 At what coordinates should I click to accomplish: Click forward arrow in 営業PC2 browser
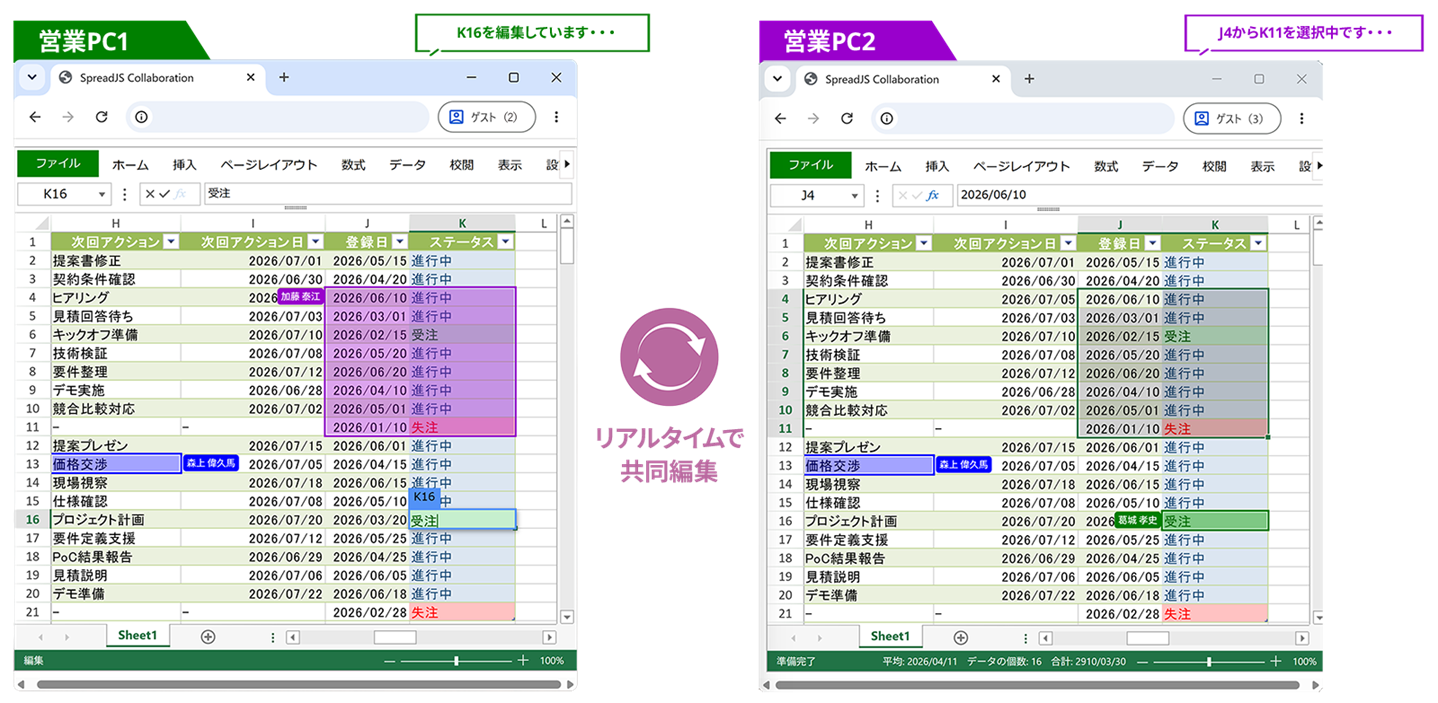[x=814, y=118]
